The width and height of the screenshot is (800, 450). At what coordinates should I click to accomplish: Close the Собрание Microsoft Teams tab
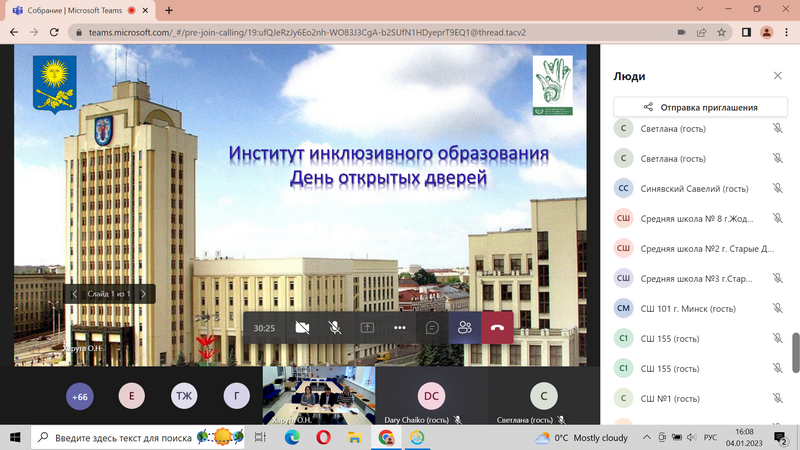[145, 10]
